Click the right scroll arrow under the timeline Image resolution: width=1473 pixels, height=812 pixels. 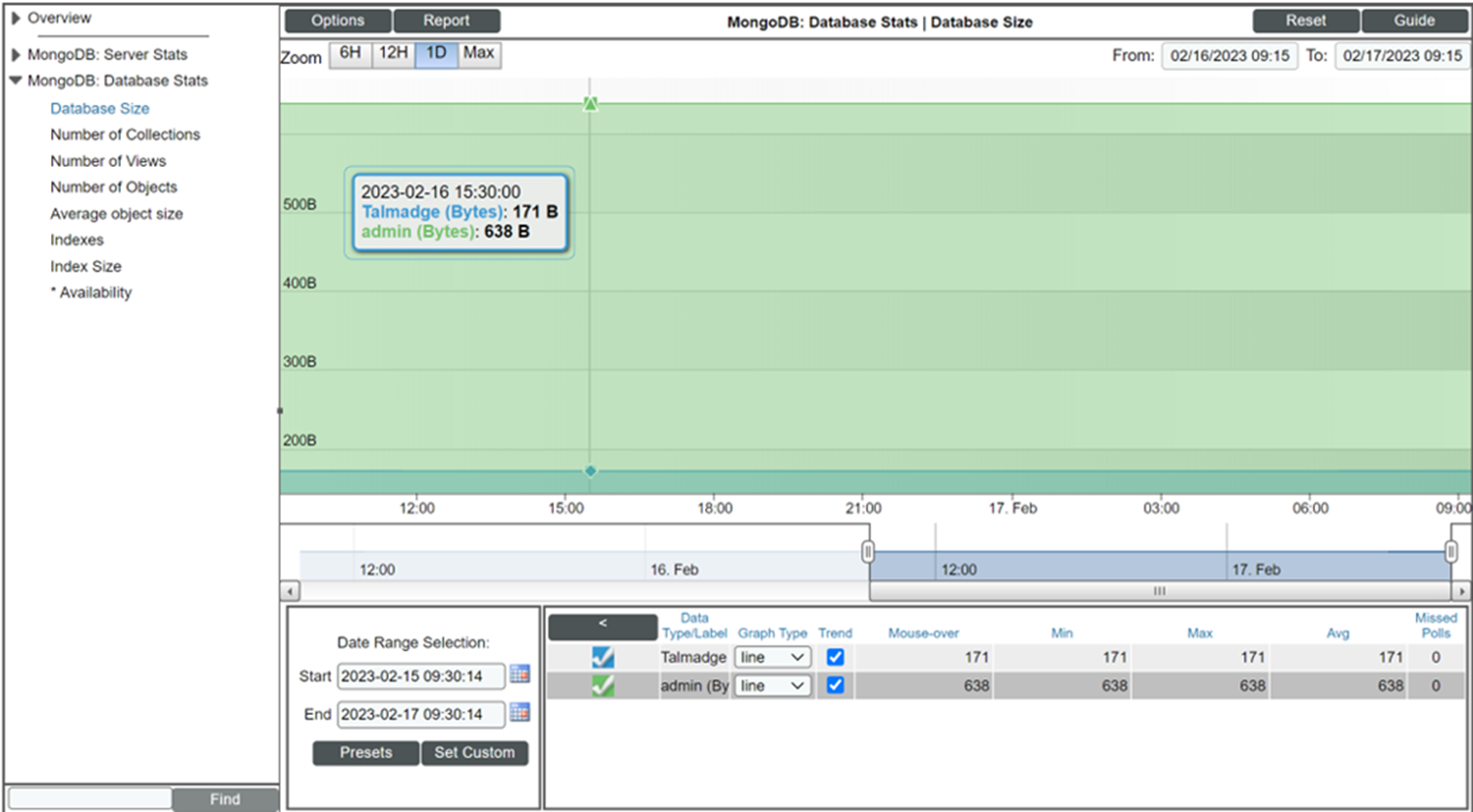pos(1461,591)
